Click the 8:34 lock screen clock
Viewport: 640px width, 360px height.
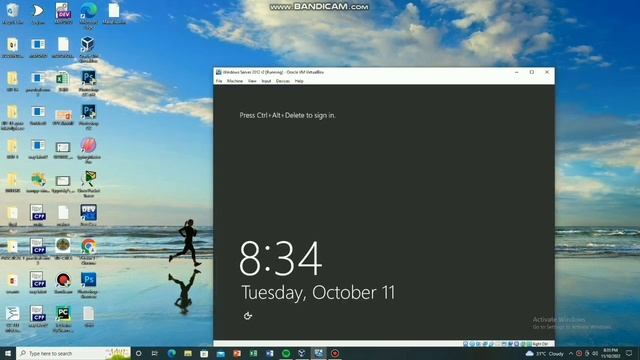click(x=280, y=258)
